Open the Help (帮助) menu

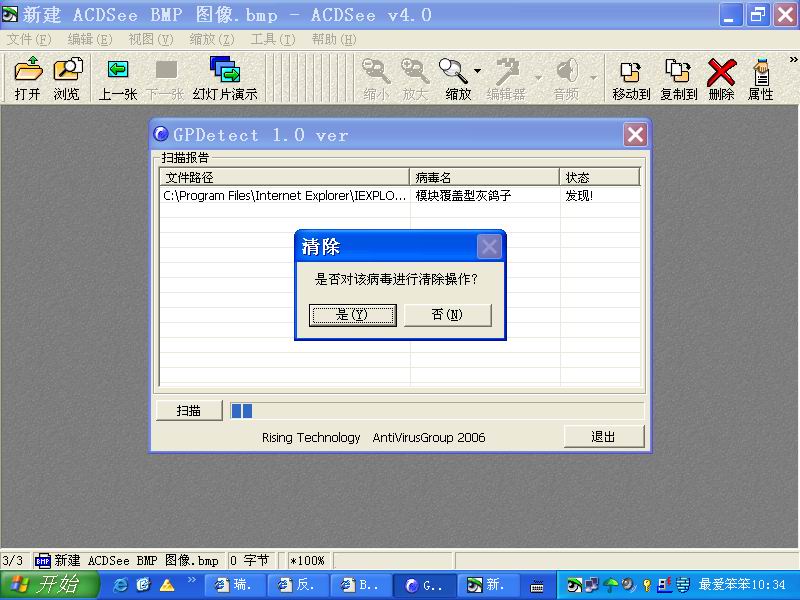click(x=334, y=39)
